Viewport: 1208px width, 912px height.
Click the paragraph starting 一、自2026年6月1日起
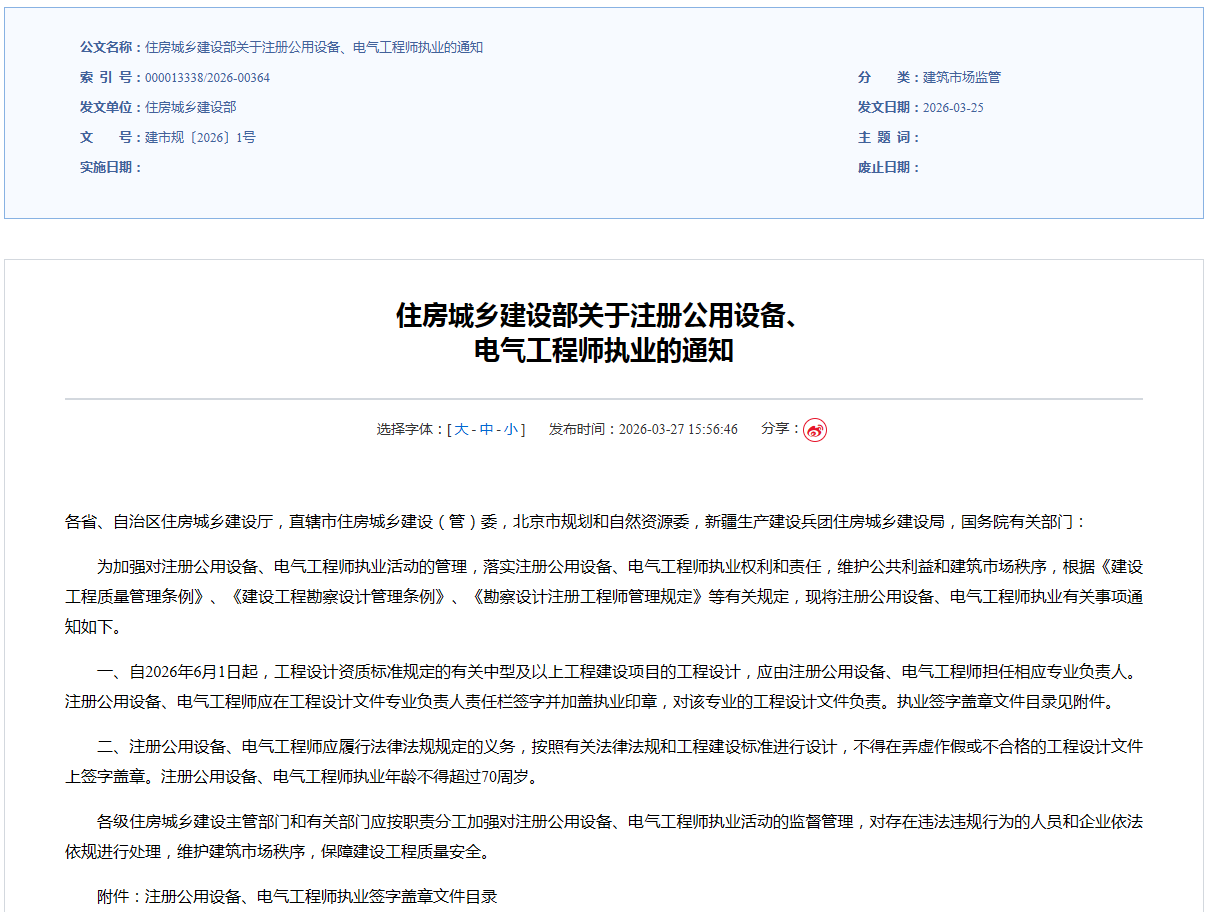pyautogui.click(x=603, y=686)
